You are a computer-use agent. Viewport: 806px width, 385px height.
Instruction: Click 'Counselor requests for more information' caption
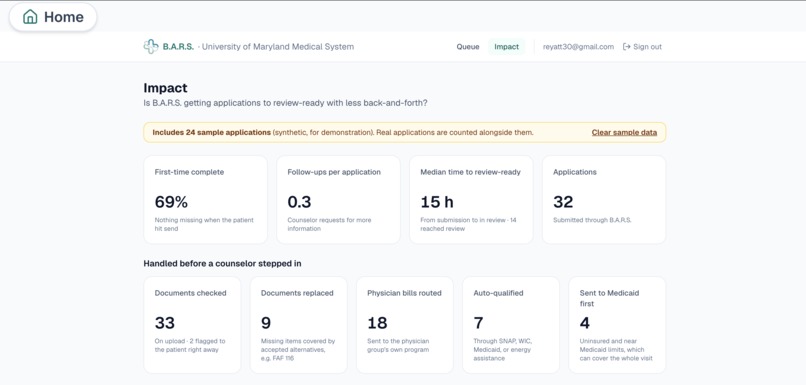tap(329, 224)
